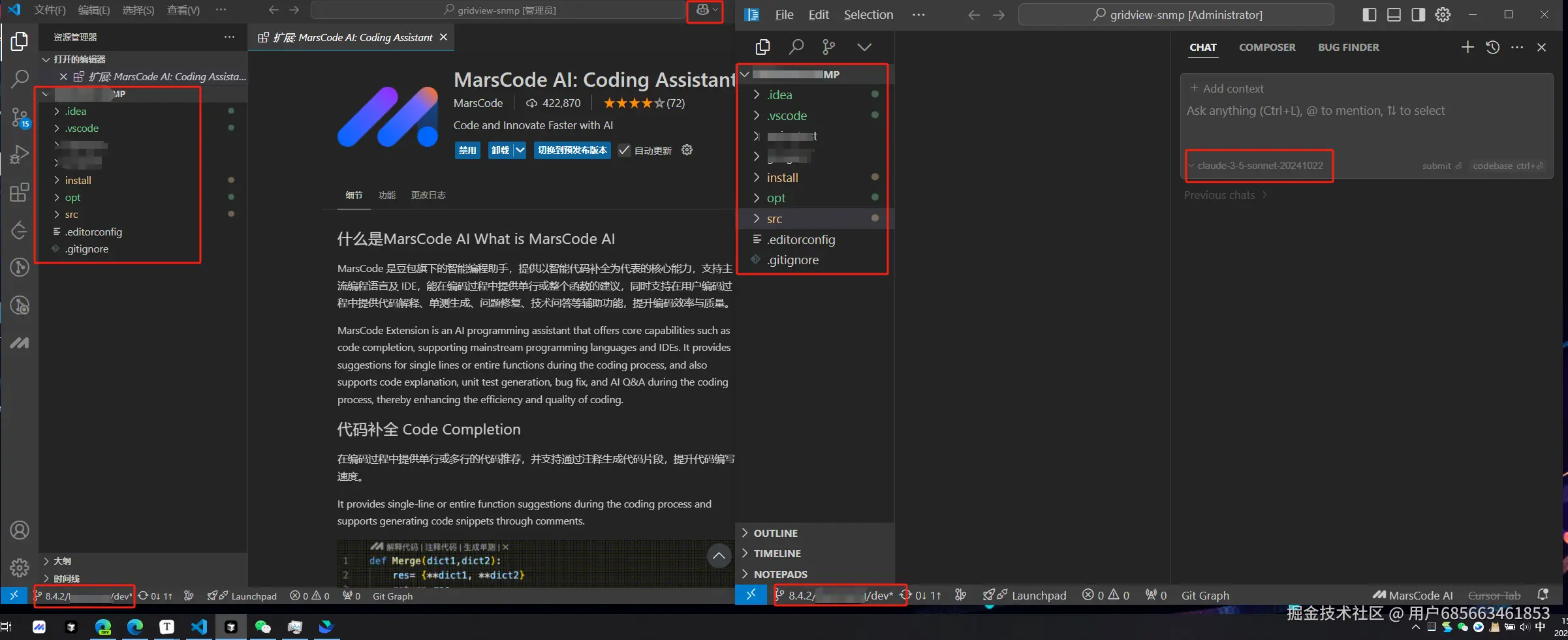Expand the opt folder in Cursor explorer
1568x640 pixels.
pos(815,198)
